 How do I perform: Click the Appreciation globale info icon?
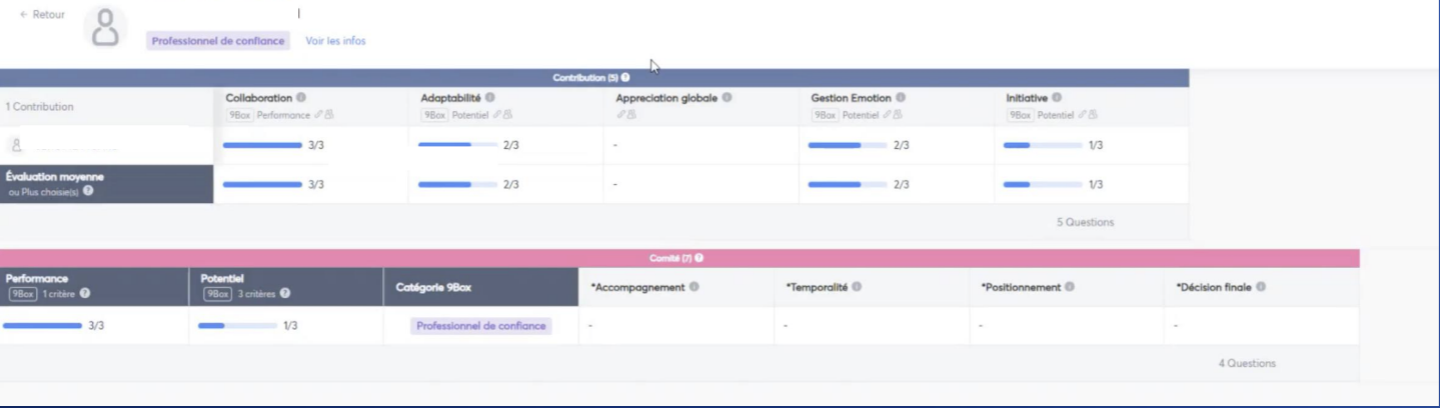point(727,98)
